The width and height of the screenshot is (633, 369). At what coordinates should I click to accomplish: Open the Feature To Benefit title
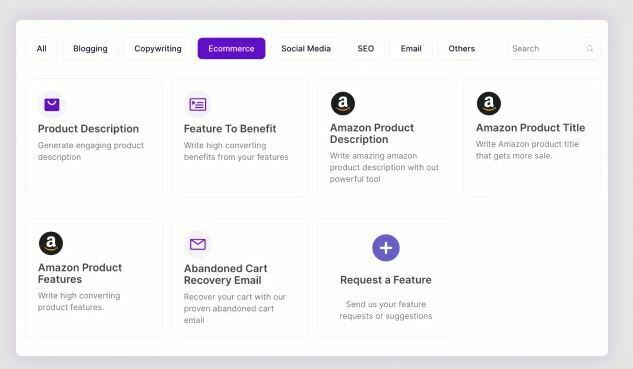(230, 129)
